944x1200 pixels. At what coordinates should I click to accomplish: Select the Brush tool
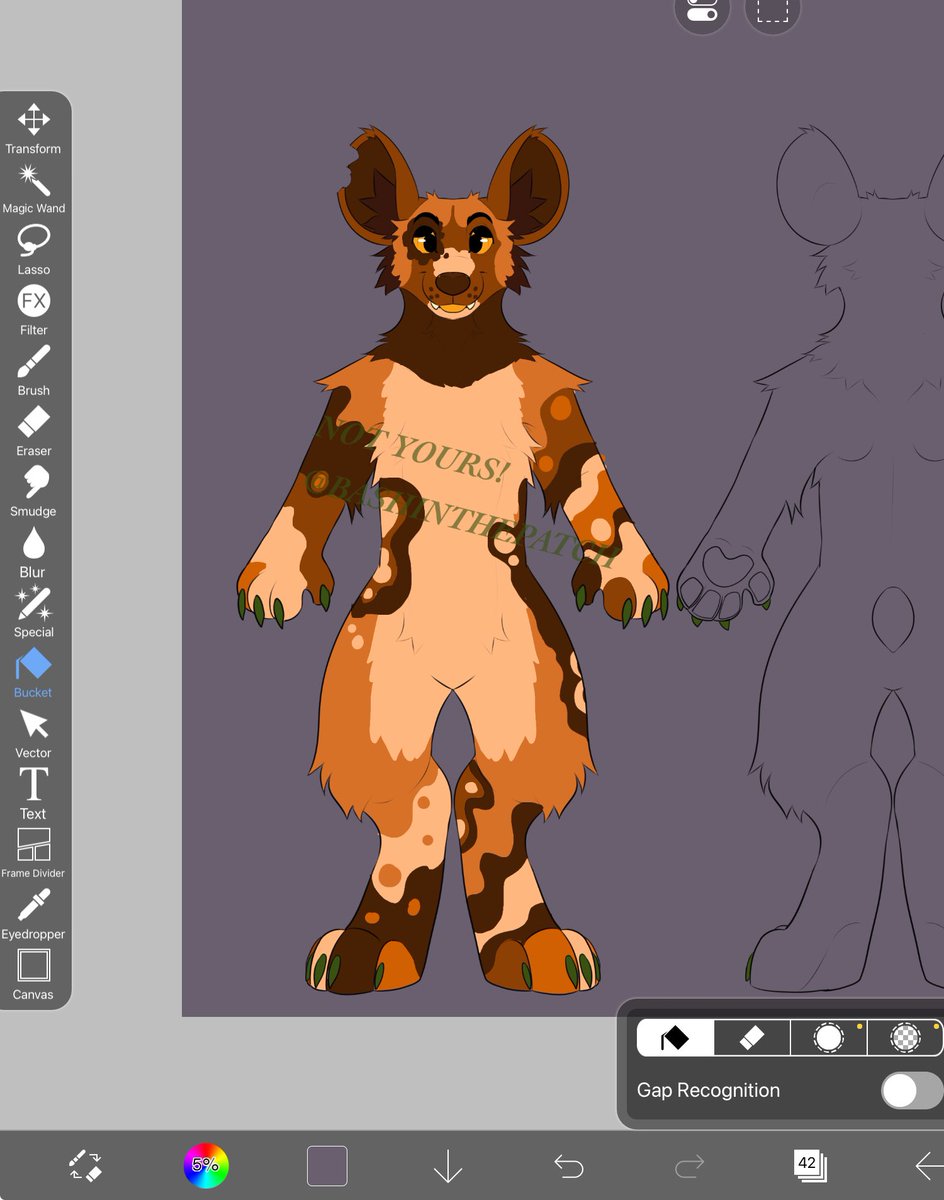[33, 371]
